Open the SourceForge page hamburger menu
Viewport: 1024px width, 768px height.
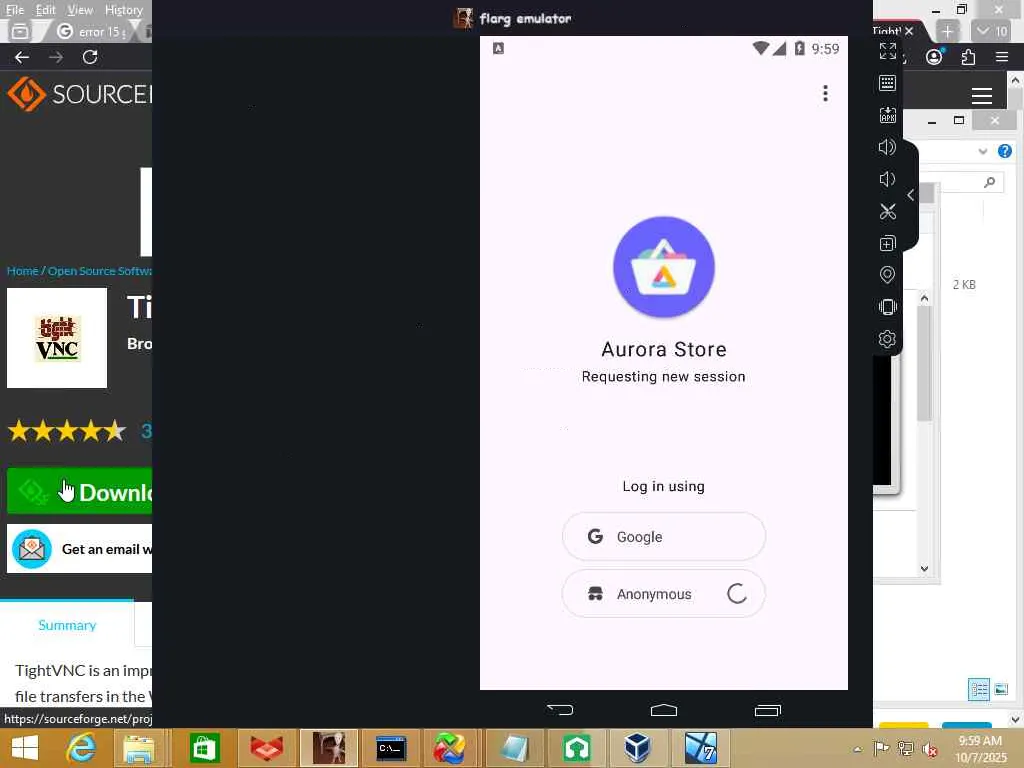point(982,95)
